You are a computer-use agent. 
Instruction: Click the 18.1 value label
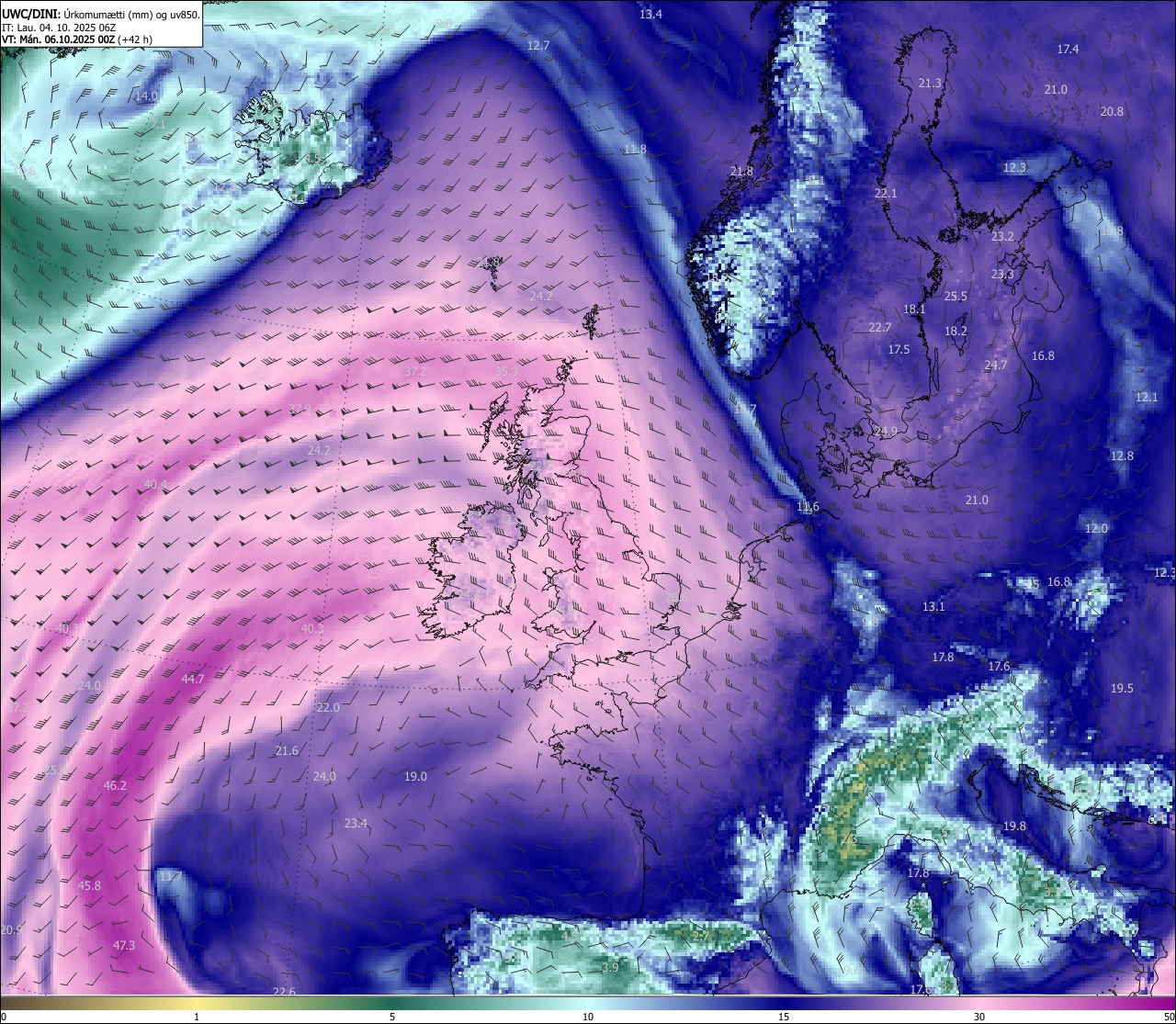(x=914, y=309)
